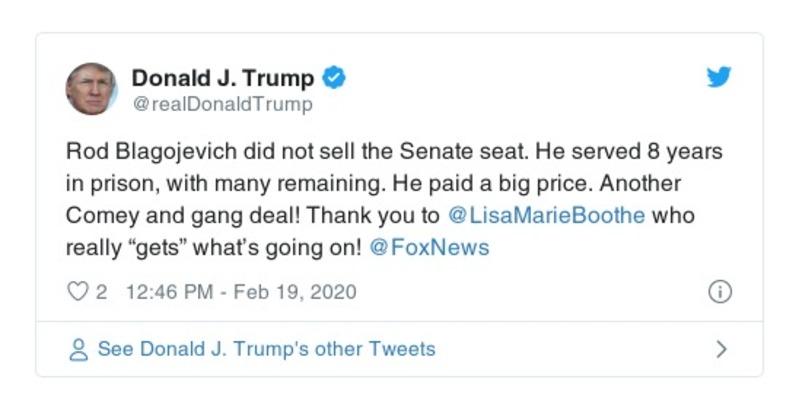Click the right chevron arrow at the bottom
This screenshot has height=414, width=799.
click(x=721, y=350)
